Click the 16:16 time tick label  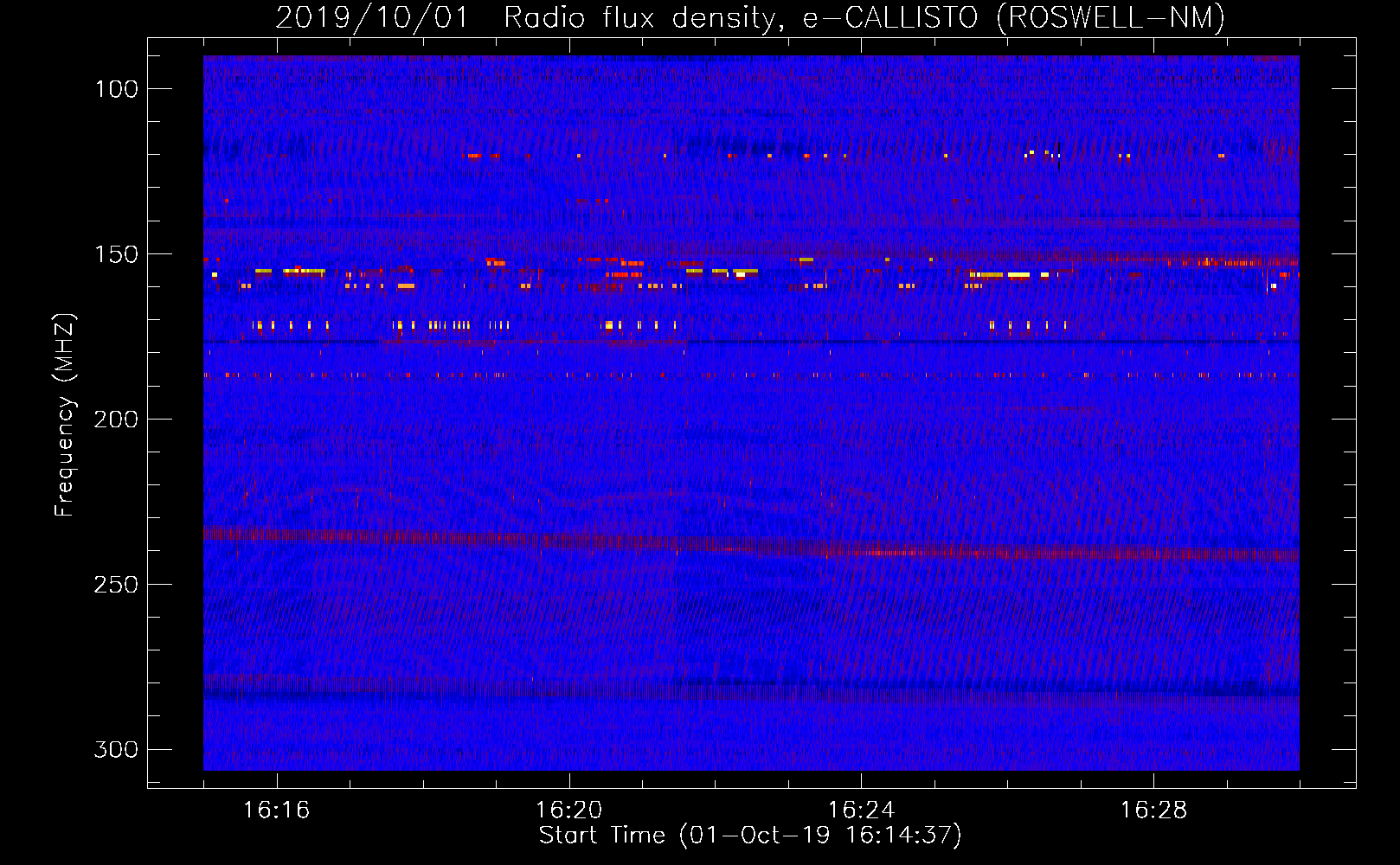click(277, 810)
